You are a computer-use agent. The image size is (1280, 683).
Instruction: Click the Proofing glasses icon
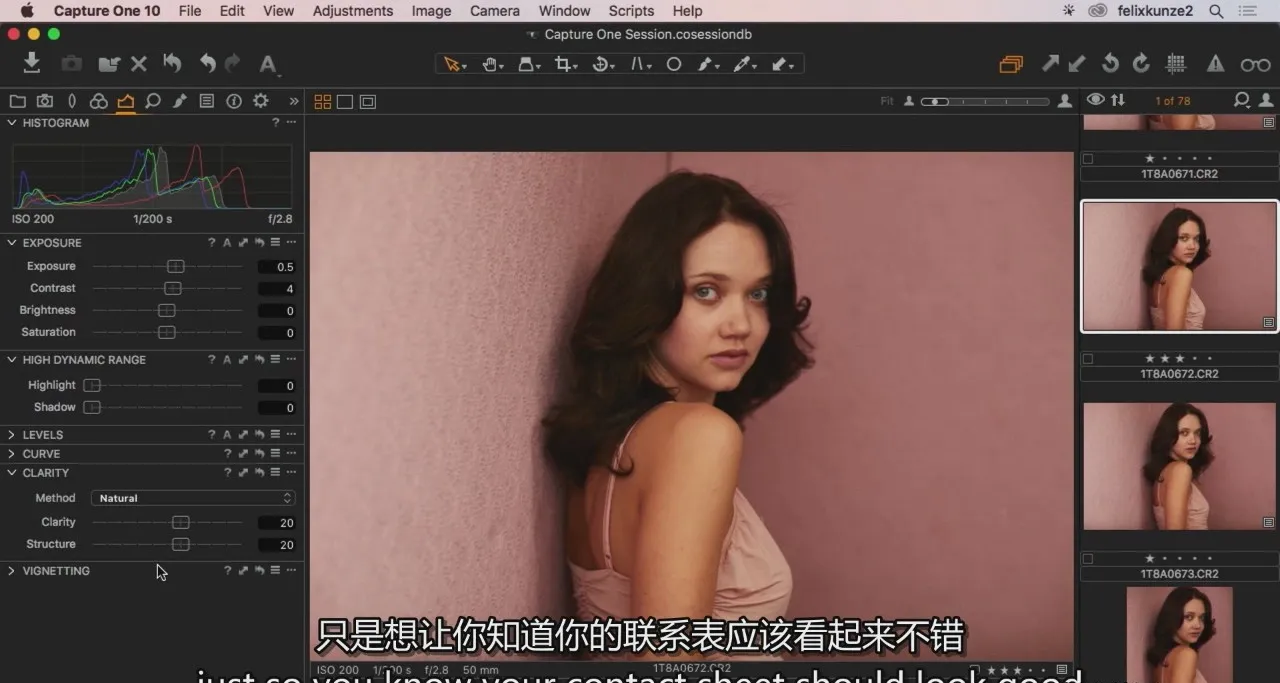tap(1255, 65)
